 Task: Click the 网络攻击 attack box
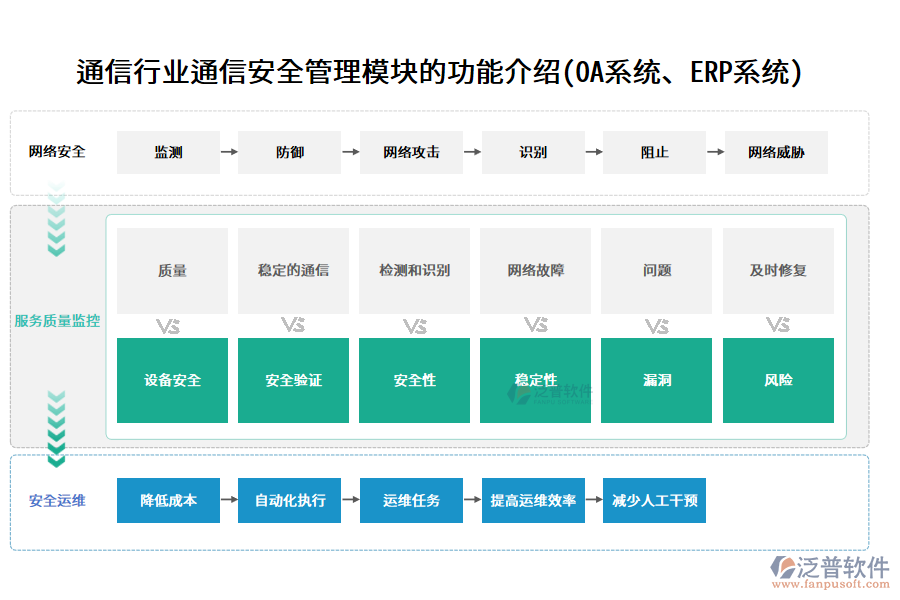coord(410,152)
